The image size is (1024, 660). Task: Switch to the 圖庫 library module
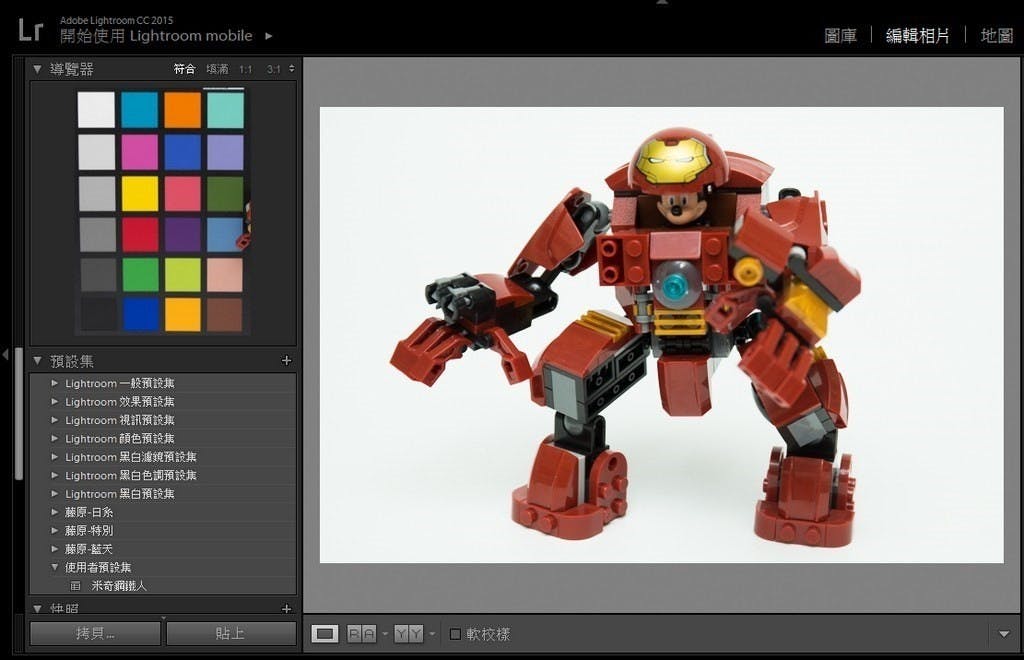(840, 36)
